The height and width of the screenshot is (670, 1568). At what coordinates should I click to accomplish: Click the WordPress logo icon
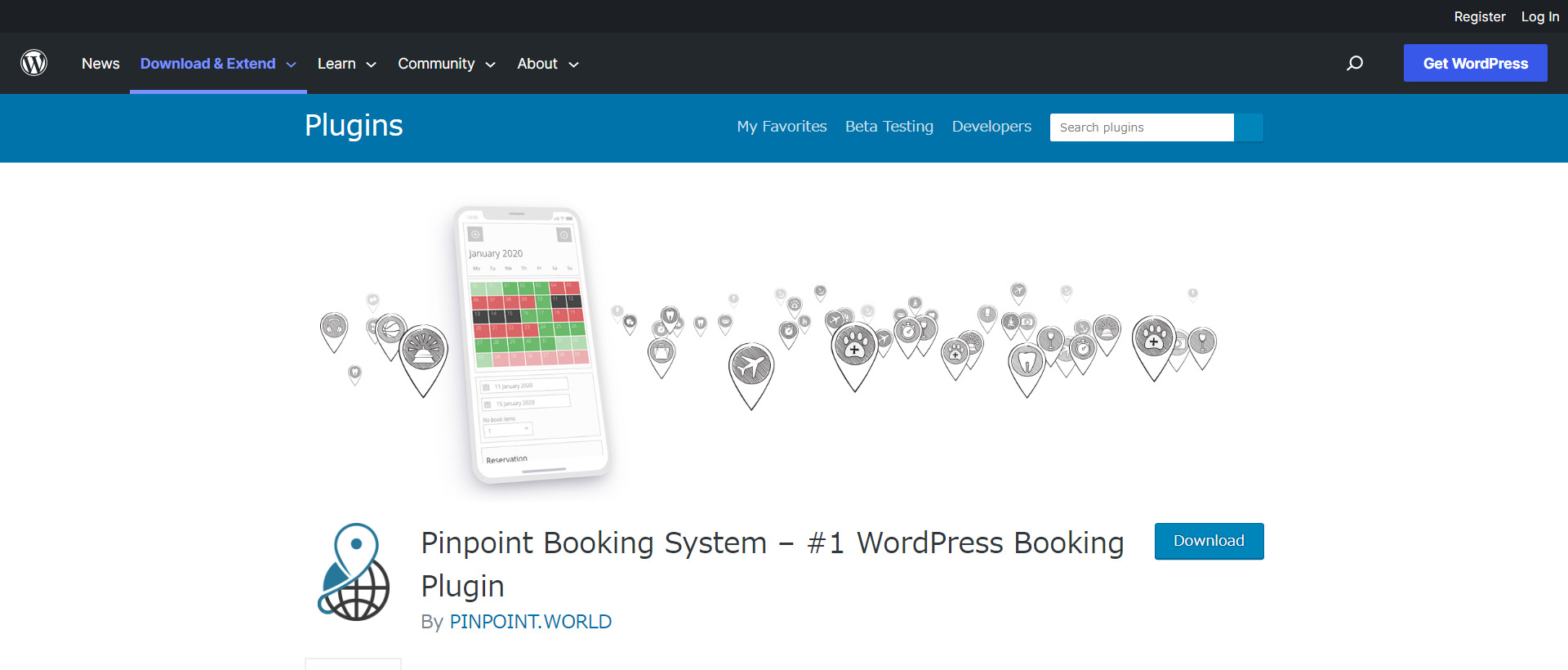(33, 63)
